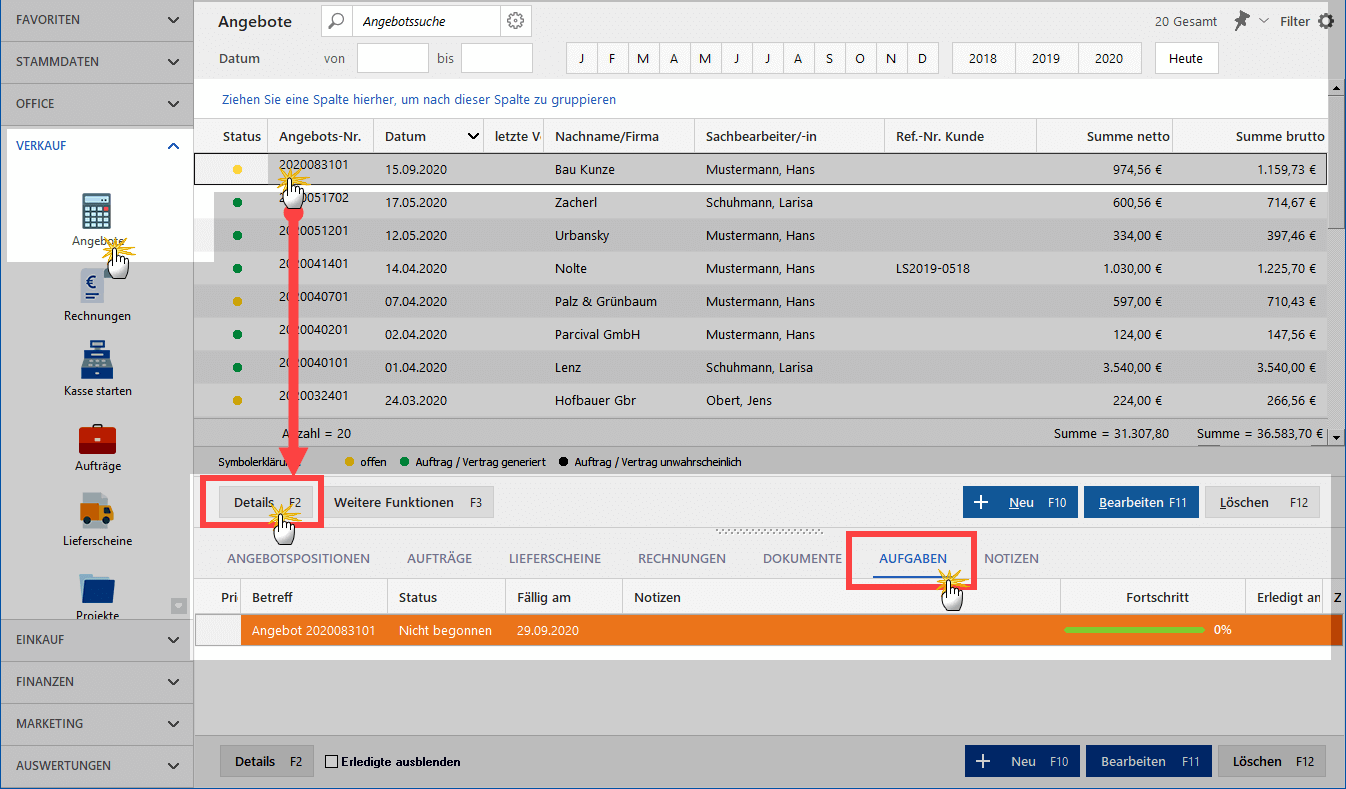Image resolution: width=1346 pixels, height=789 pixels.
Task: Click yellow status dot of Hofbauer Gbr row
Action: tap(237, 401)
